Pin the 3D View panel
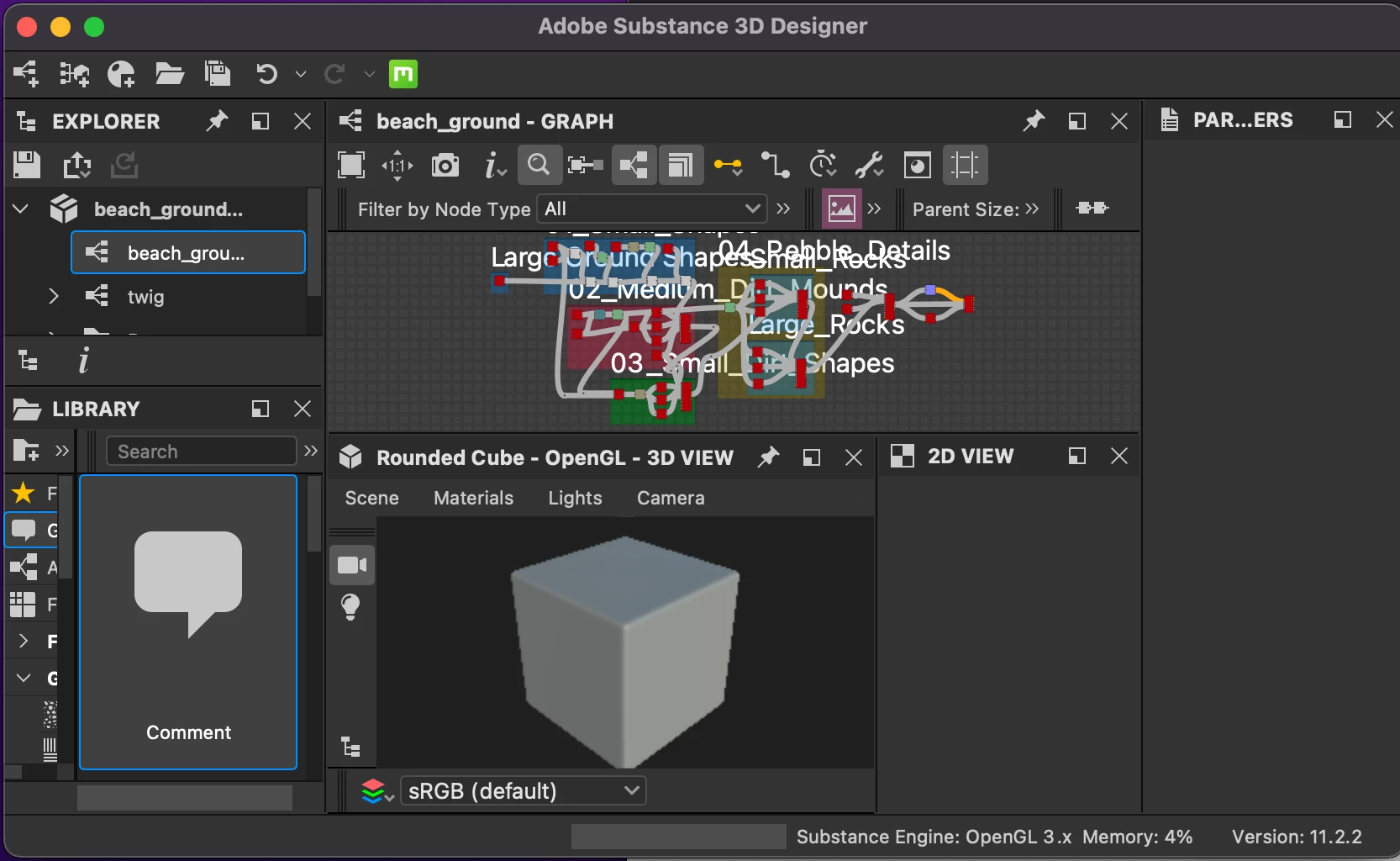The width and height of the screenshot is (1400, 861). click(x=768, y=457)
